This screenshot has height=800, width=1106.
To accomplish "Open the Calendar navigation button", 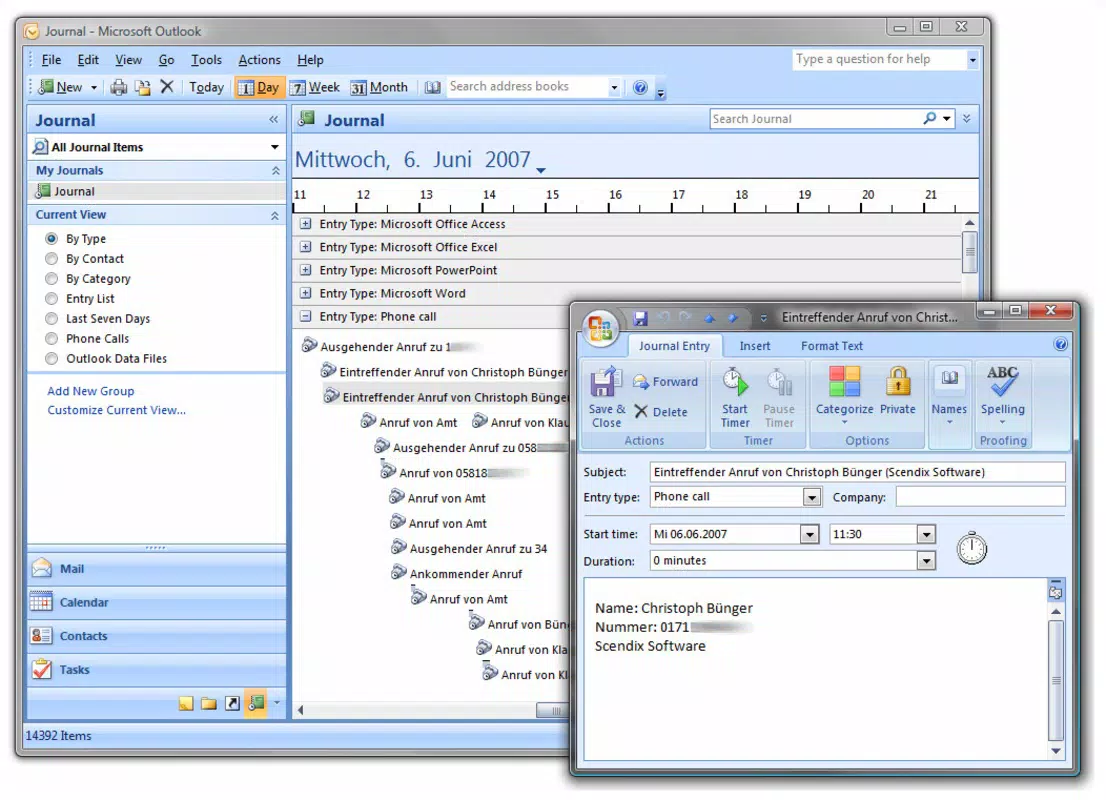I will (157, 602).
